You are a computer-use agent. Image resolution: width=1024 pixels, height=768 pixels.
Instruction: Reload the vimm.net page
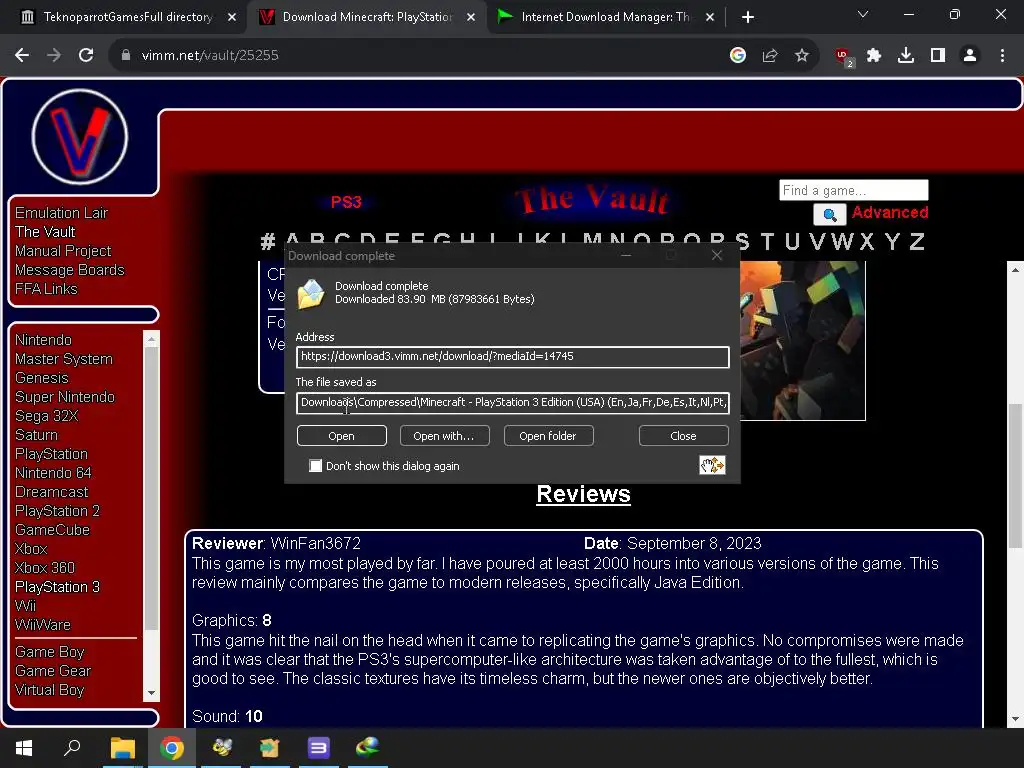tap(86, 56)
